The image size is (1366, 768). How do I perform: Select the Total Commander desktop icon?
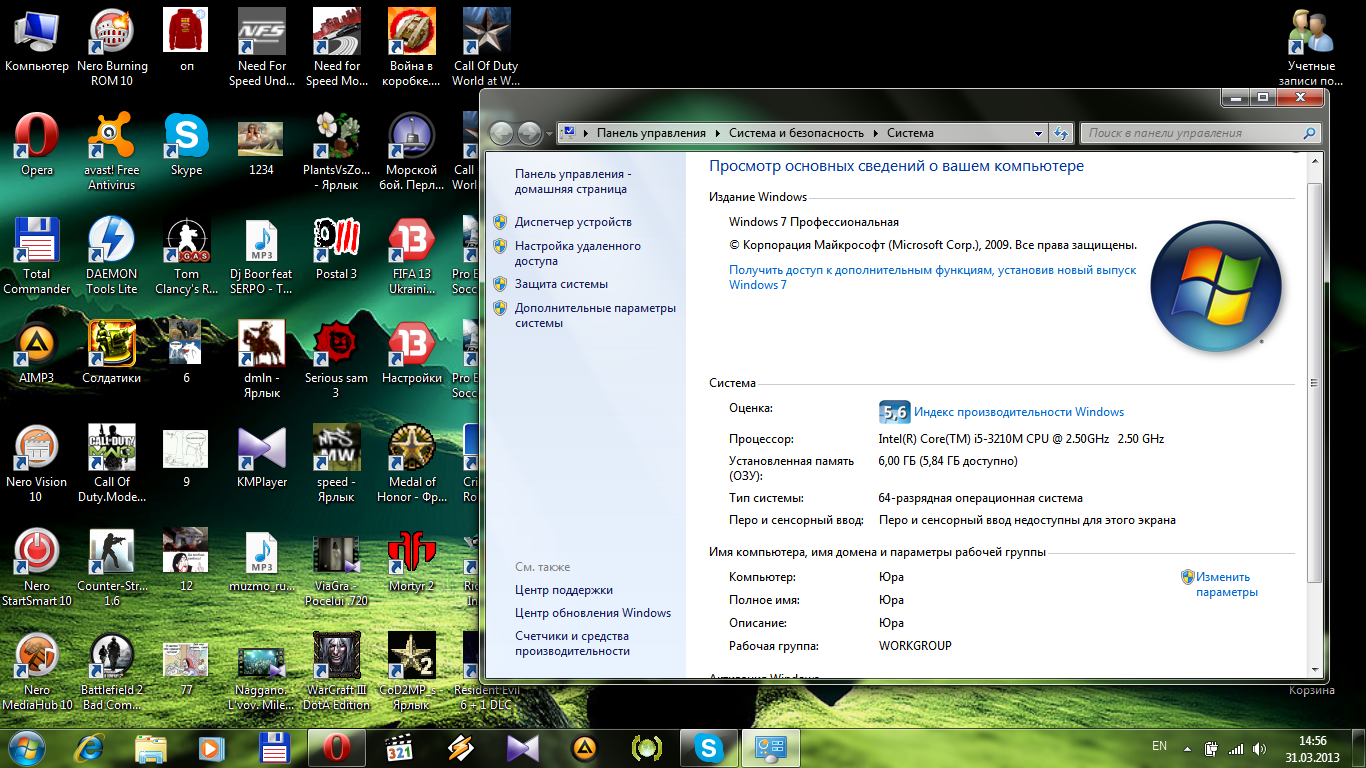tap(37, 255)
